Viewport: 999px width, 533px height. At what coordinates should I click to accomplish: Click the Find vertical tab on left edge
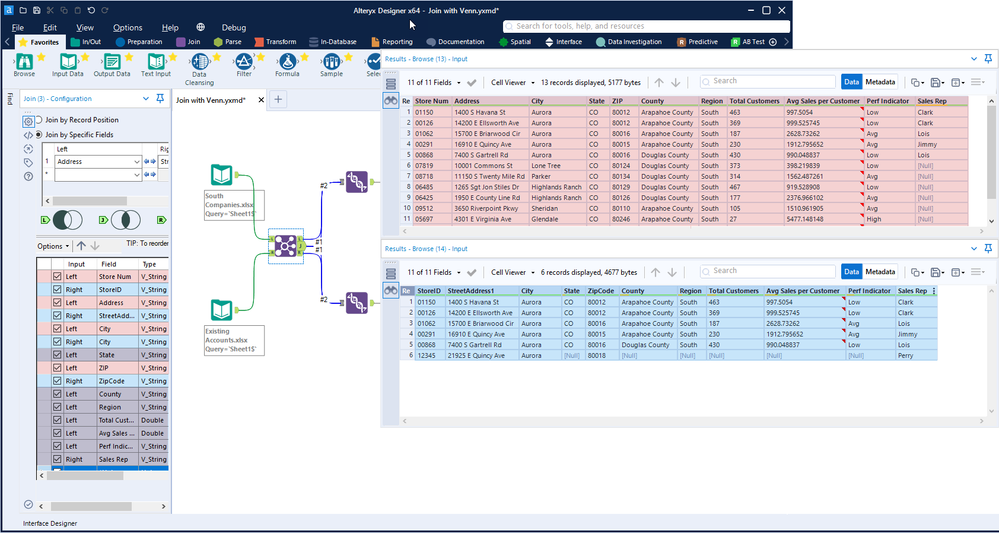[9, 97]
